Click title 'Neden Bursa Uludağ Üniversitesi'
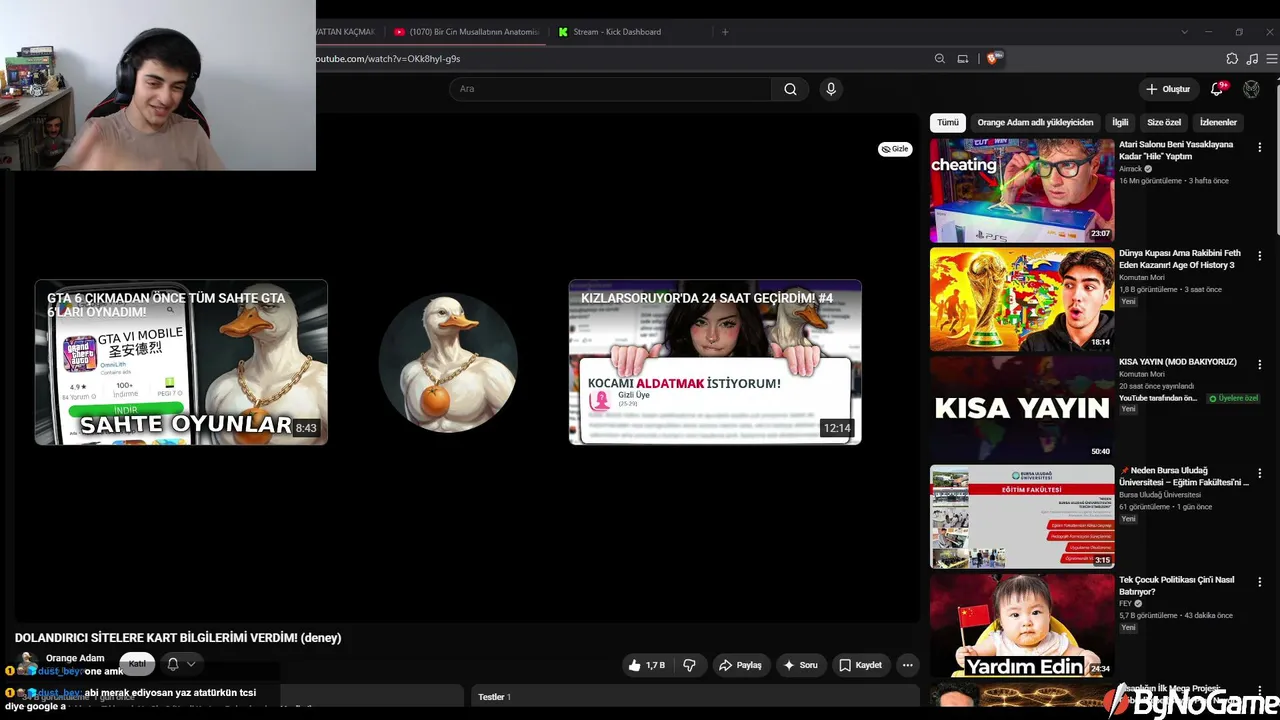Image resolution: width=1280 pixels, height=720 pixels. point(1184,476)
